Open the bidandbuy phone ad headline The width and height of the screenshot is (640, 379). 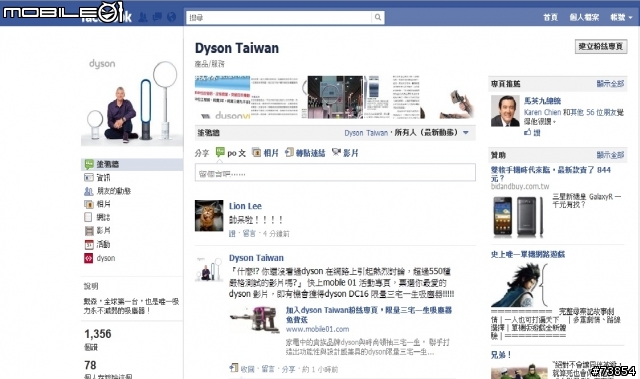tap(551, 174)
